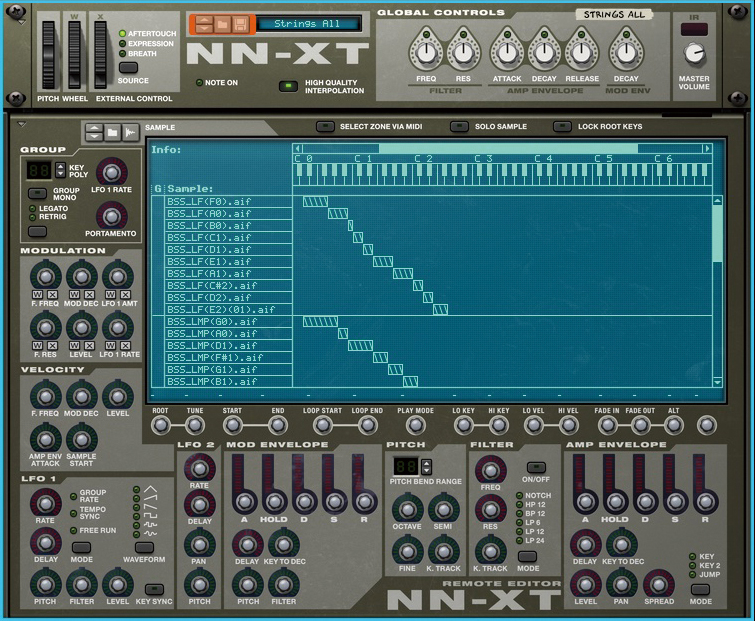Viewport: 755px width, 621px height.
Task: Adjust Key Poly stepper arrows
Action: click(60, 170)
